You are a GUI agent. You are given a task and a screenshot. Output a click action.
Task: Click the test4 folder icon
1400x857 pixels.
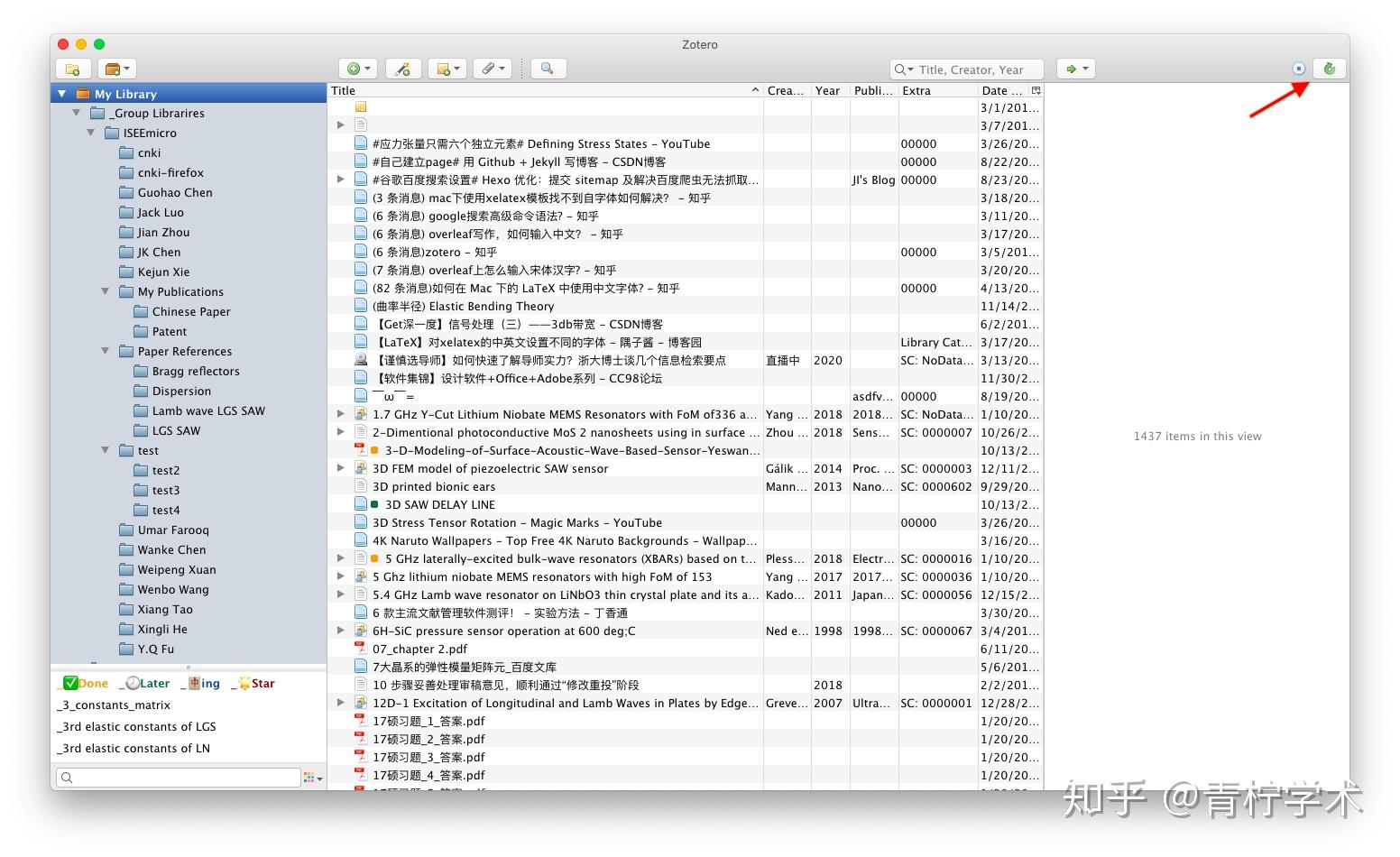pyautogui.click(x=141, y=510)
